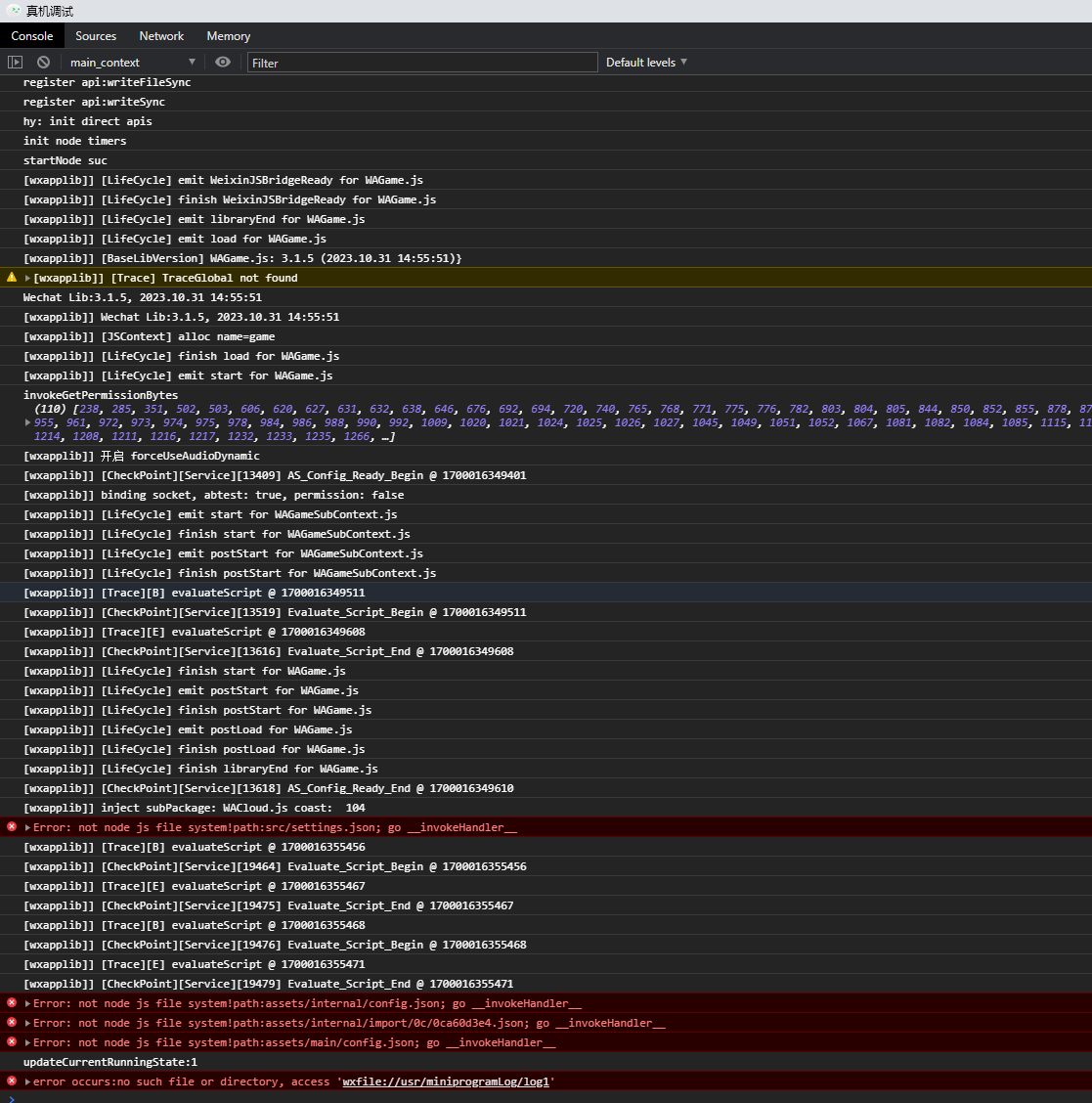This screenshot has width=1092, height=1103.
Task: Toggle the live expression eye icon
Action: tap(222, 62)
